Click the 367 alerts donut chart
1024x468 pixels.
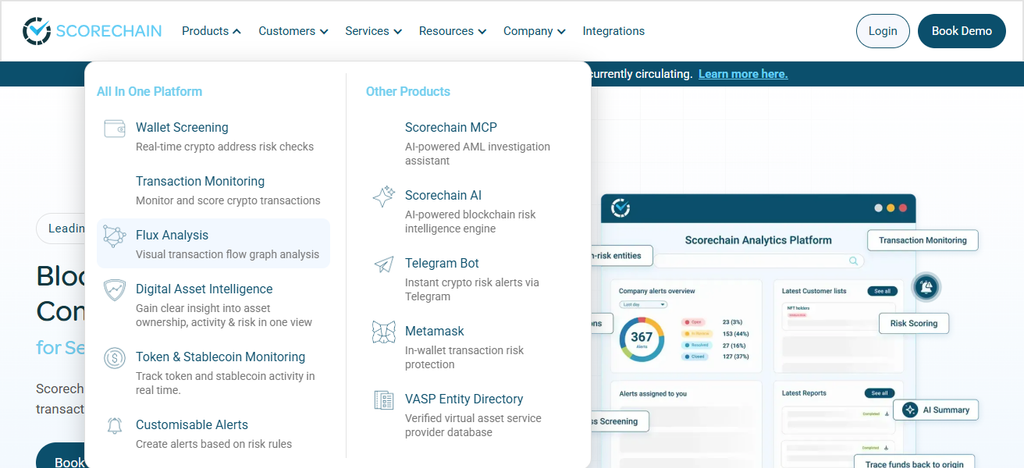(641, 338)
